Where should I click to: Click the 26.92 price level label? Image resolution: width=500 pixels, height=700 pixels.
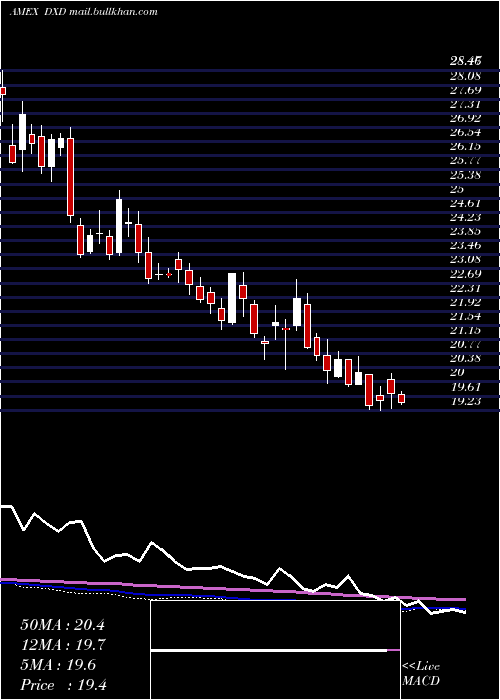[465, 118]
